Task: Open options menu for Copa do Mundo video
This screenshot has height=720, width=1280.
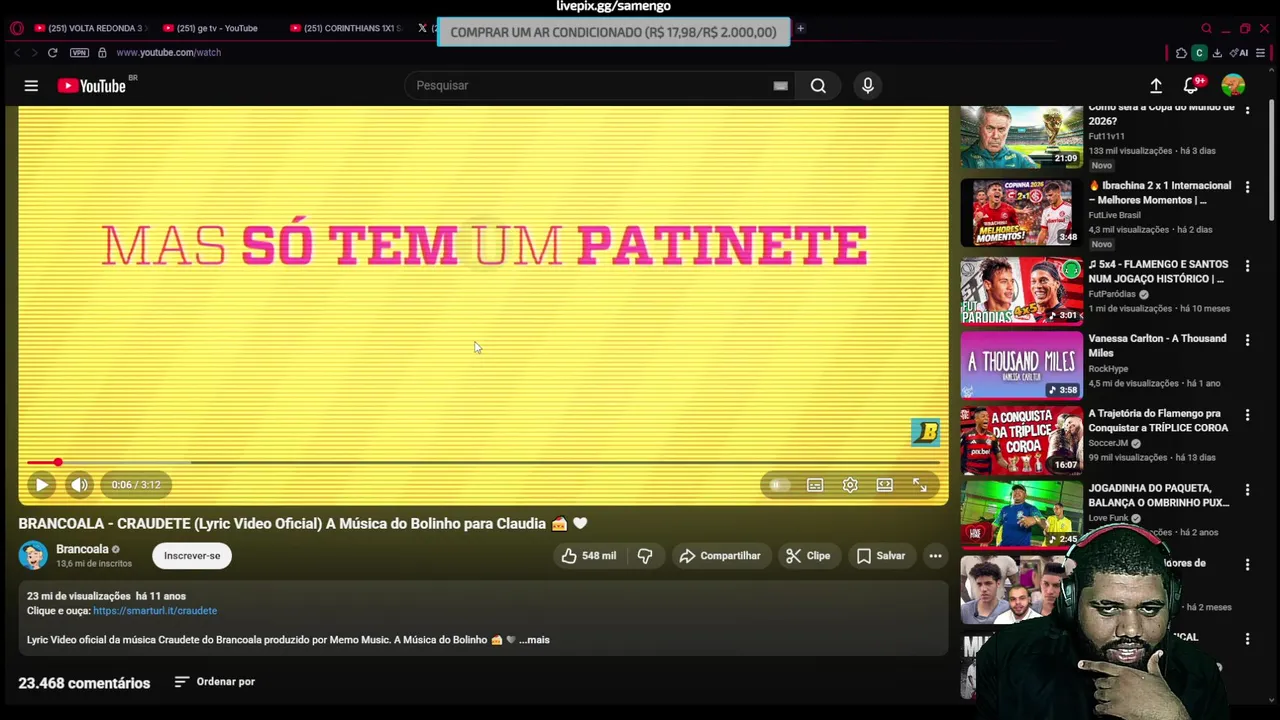Action: click(x=1247, y=109)
